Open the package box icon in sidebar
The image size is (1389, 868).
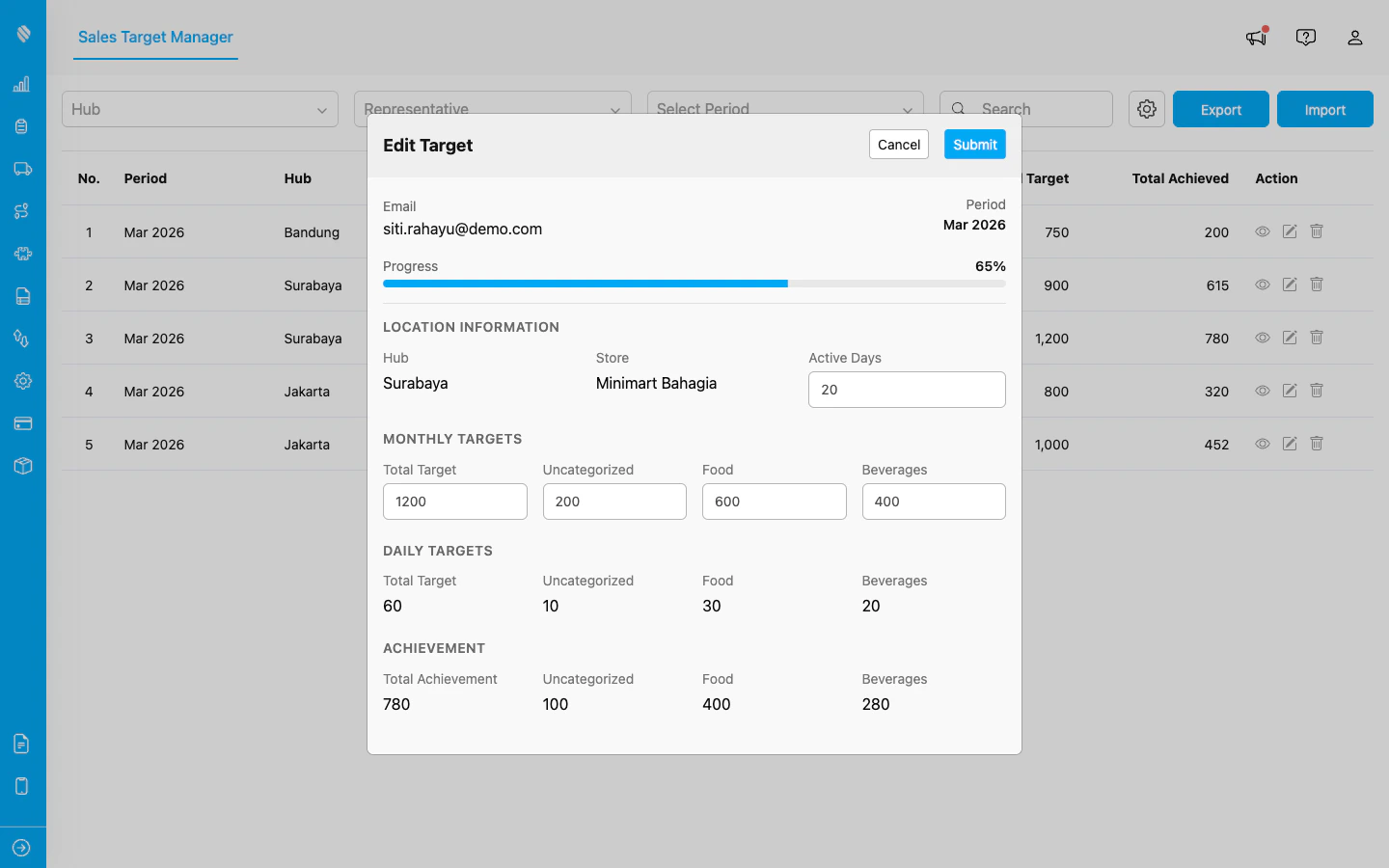(23, 466)
